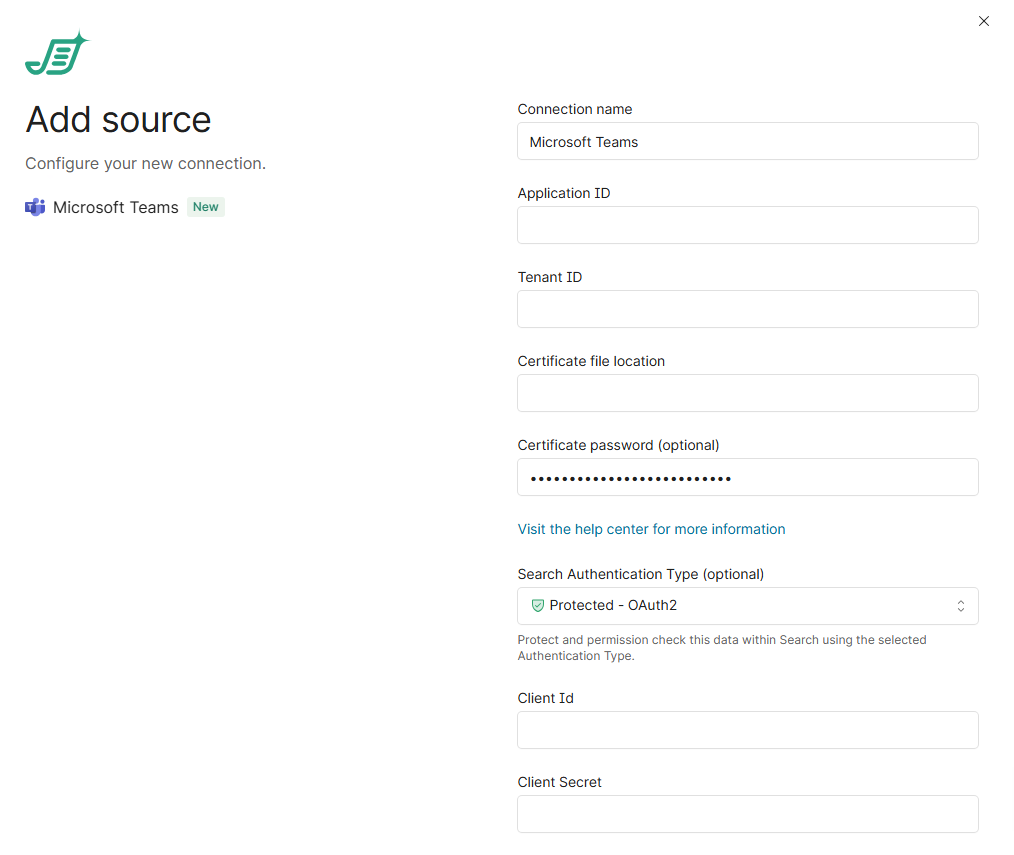Select the Tenant ID text box
Image resolution: width=1014 pixels, height=855 pixels.
pyautogui.click(x=747, y=309)
